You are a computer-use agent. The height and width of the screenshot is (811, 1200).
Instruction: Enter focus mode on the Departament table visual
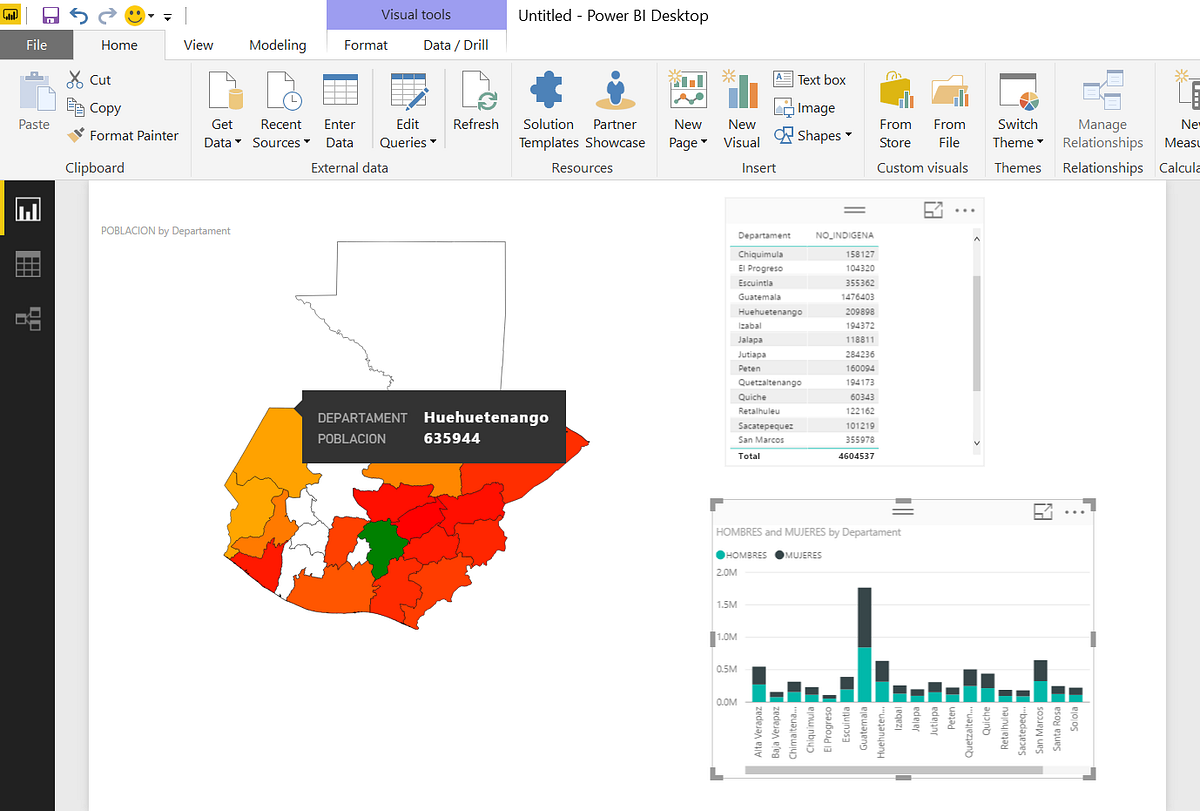[x=933, y=210]
